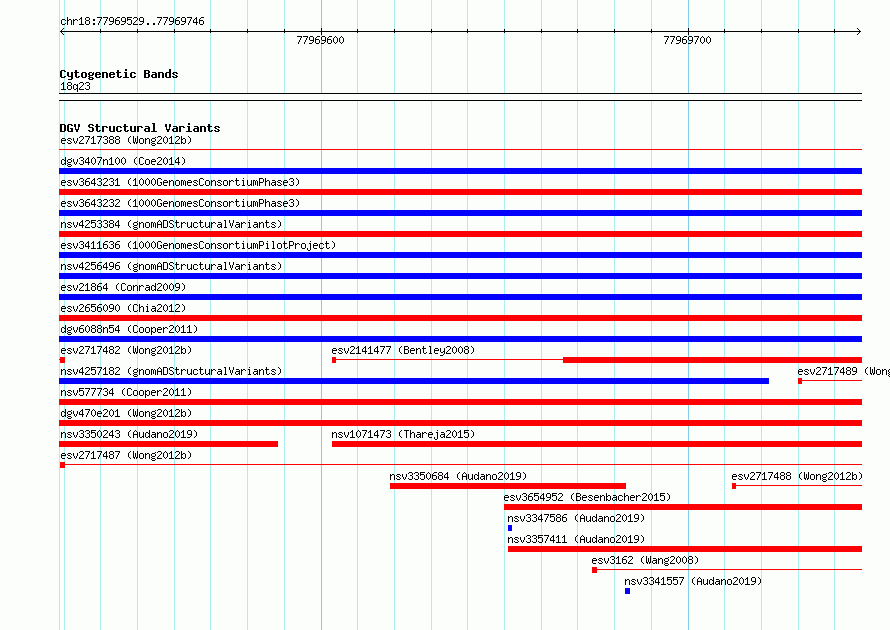Select the red esv2717487 start marker
The height and width of the screenshot is (630, 890).
[x=62, y=465]
